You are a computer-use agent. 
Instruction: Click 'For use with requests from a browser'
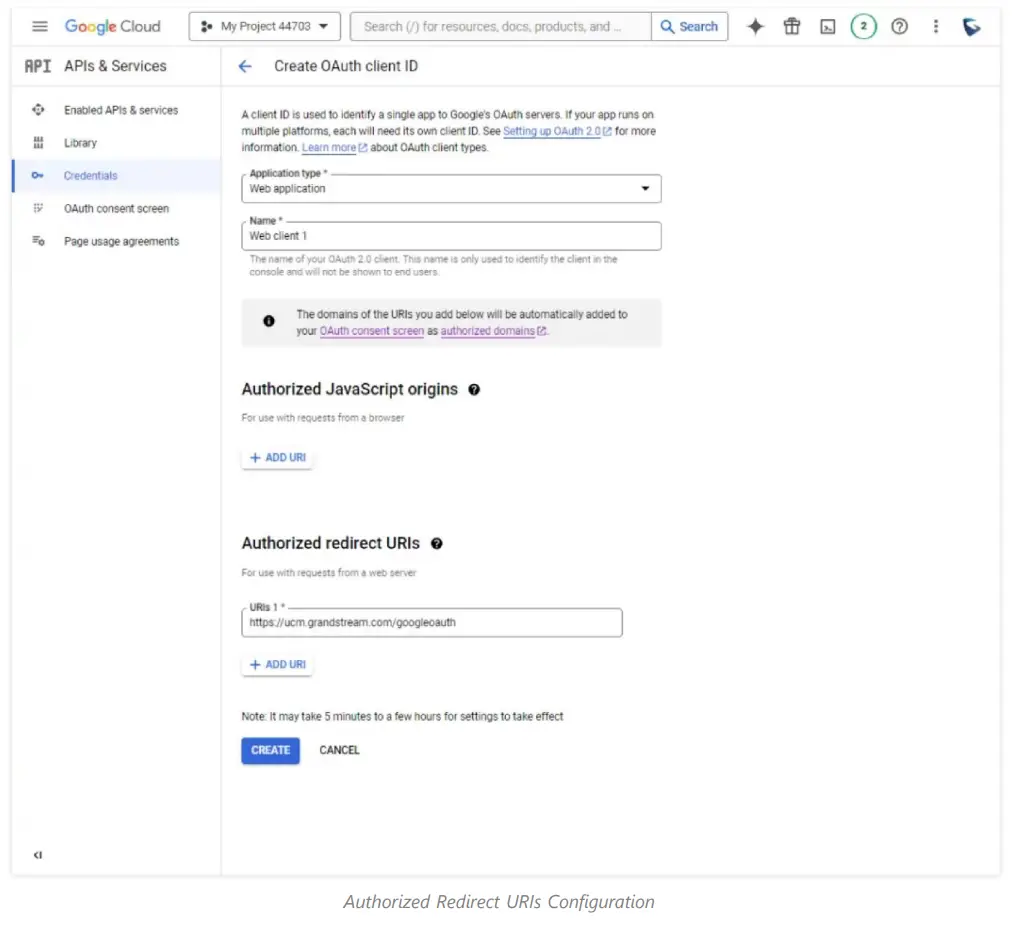pos(323,418)
